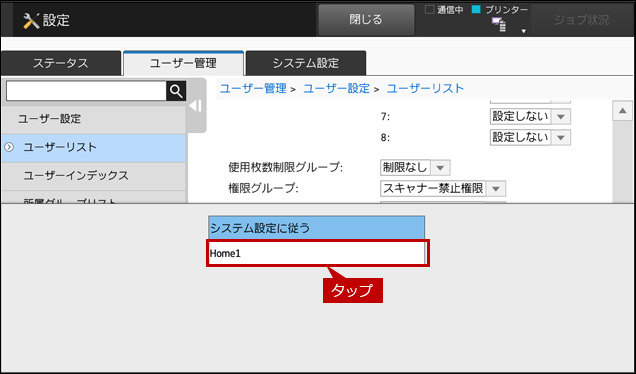Viewport: 636px width, 374px height.
Task: Select ユーザー設定 in the sidebar
Action: (93, 119)
